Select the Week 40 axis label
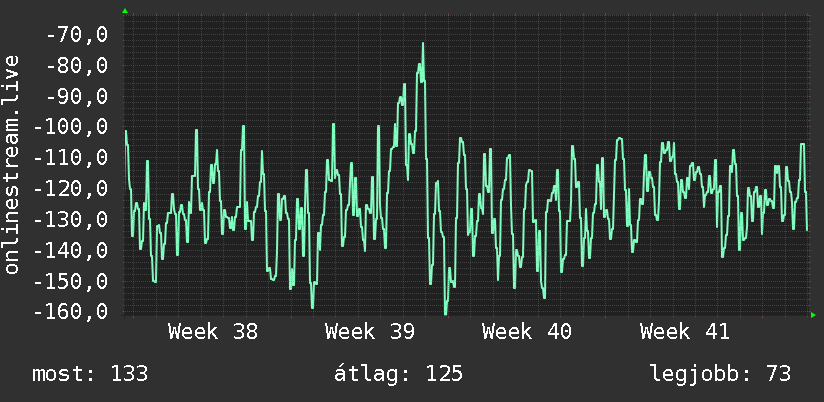The image size is (824, 402). (527, 332)
